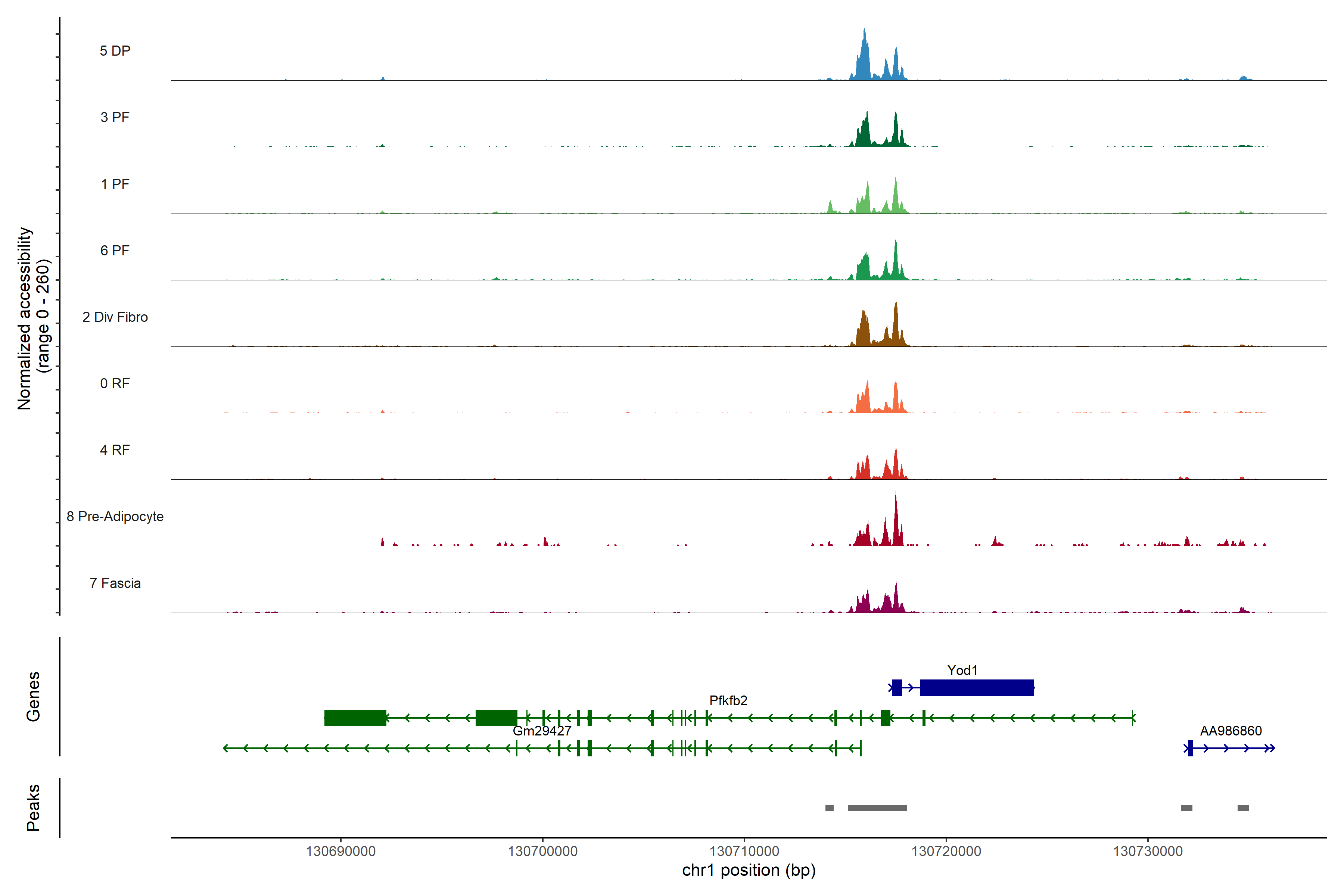
Task: Click the Genes panel label
Action: (x=33, y=697)
